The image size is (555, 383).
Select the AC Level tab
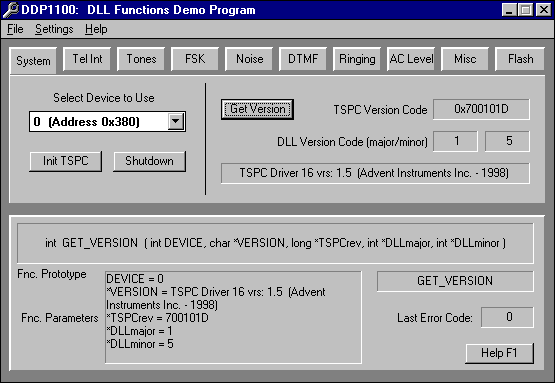[411, 59]
